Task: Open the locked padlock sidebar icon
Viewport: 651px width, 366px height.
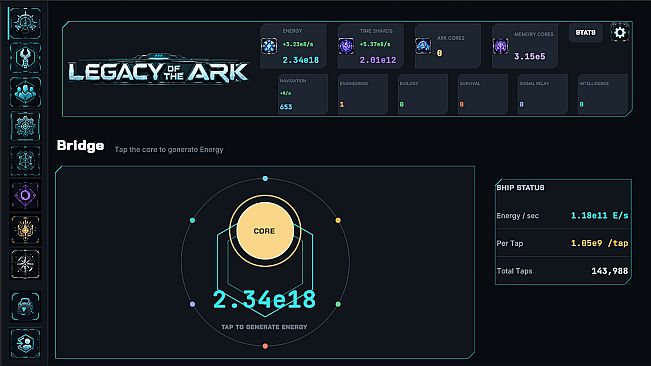Action: click(25, 307)
